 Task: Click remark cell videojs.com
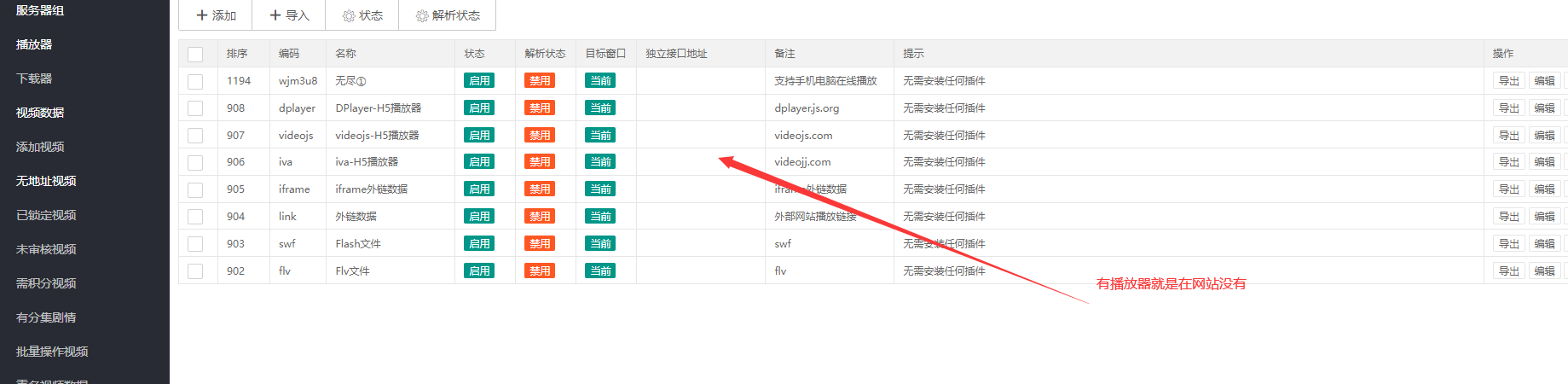pos(803,136)
